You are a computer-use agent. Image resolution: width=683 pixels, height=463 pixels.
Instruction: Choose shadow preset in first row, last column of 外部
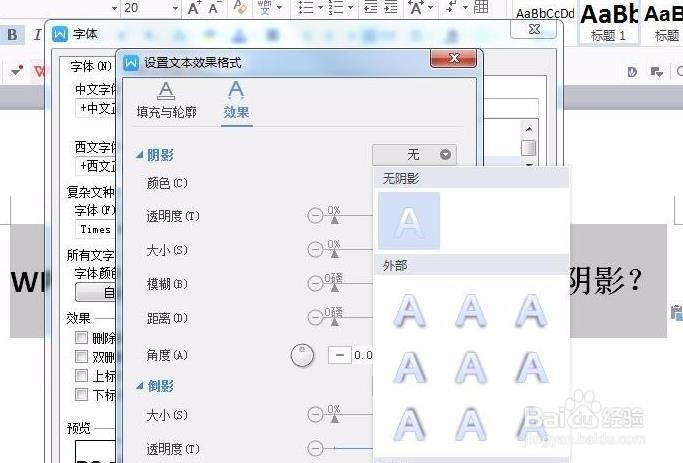coord(531,311)
